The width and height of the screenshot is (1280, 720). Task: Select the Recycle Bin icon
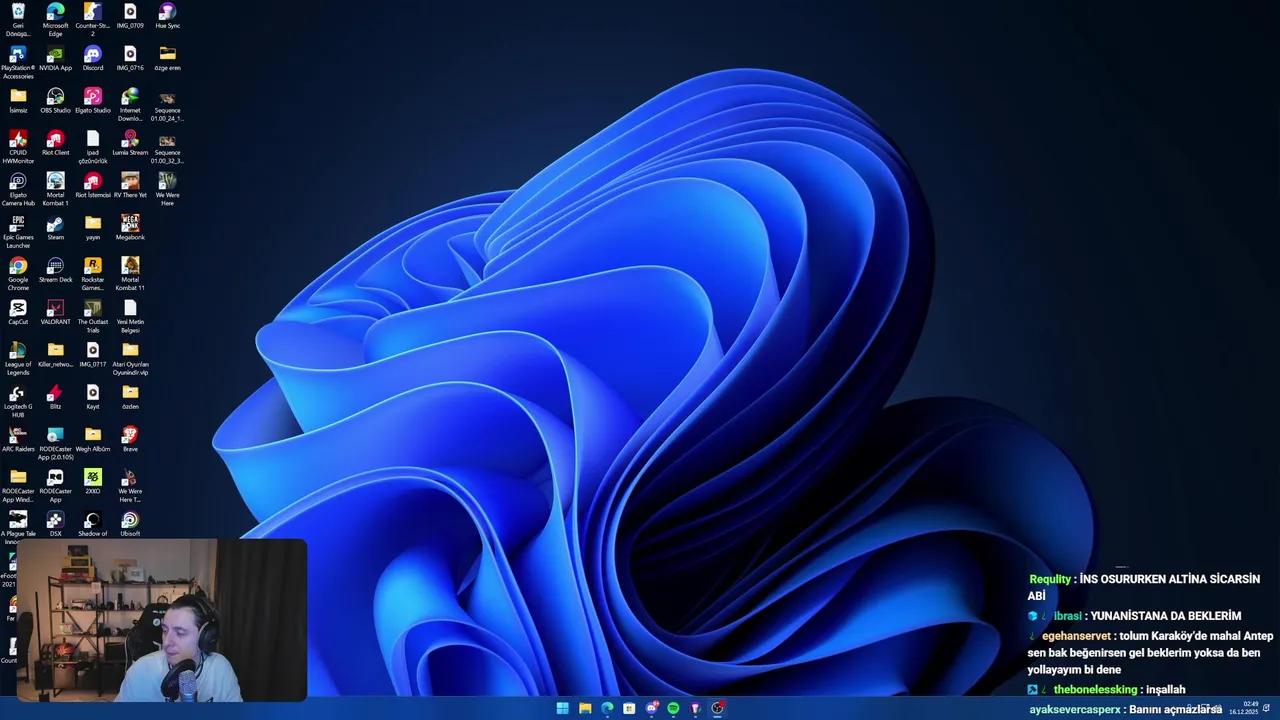pos(18,12)
